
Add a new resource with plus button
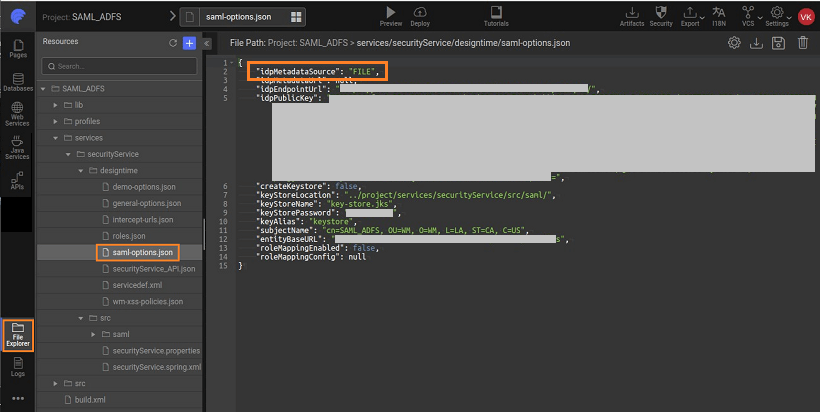tap(189, 42)
